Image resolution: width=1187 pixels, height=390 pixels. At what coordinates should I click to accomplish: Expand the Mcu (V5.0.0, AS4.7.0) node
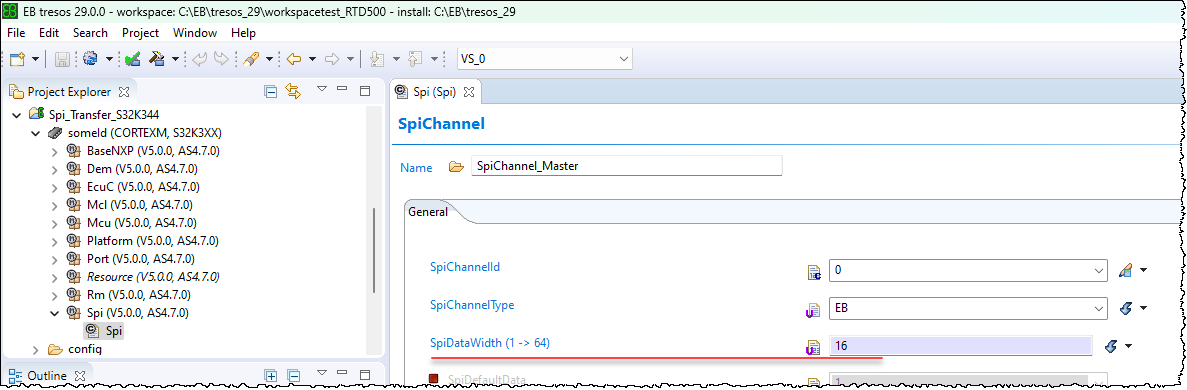tap(54, 223)
